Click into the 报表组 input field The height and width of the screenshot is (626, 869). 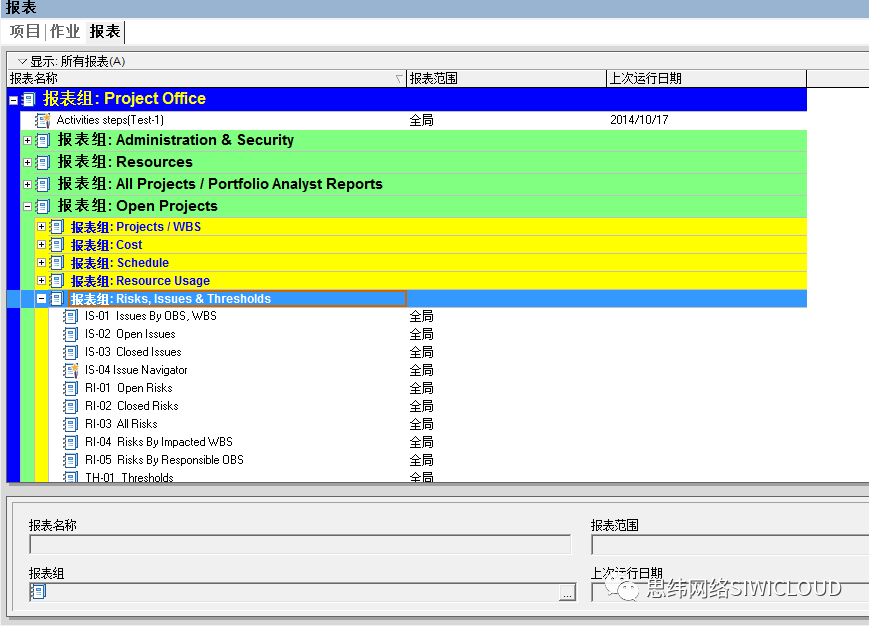coord(302,592)
